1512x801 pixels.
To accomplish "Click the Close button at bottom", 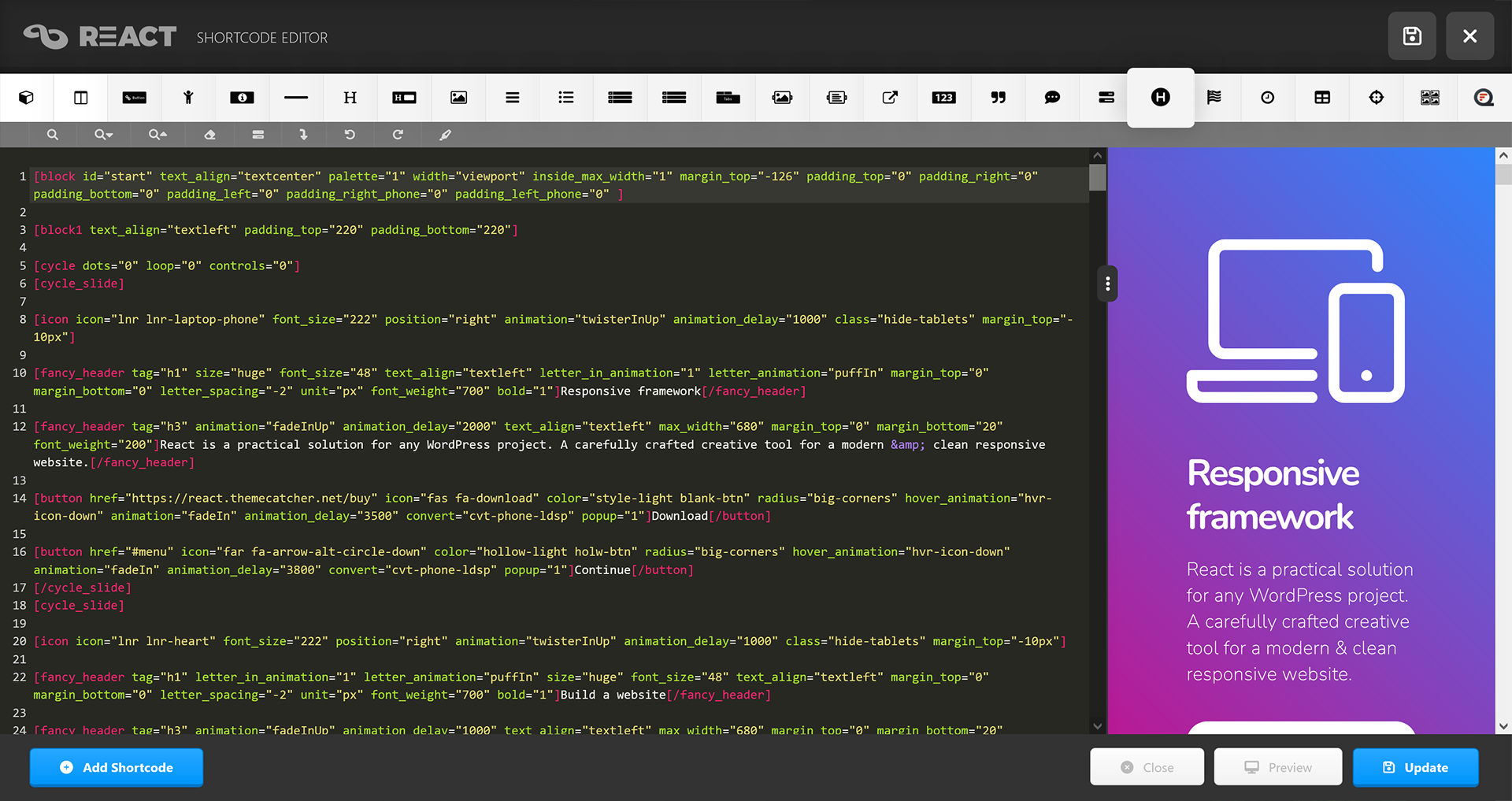I will point(1147,767).
